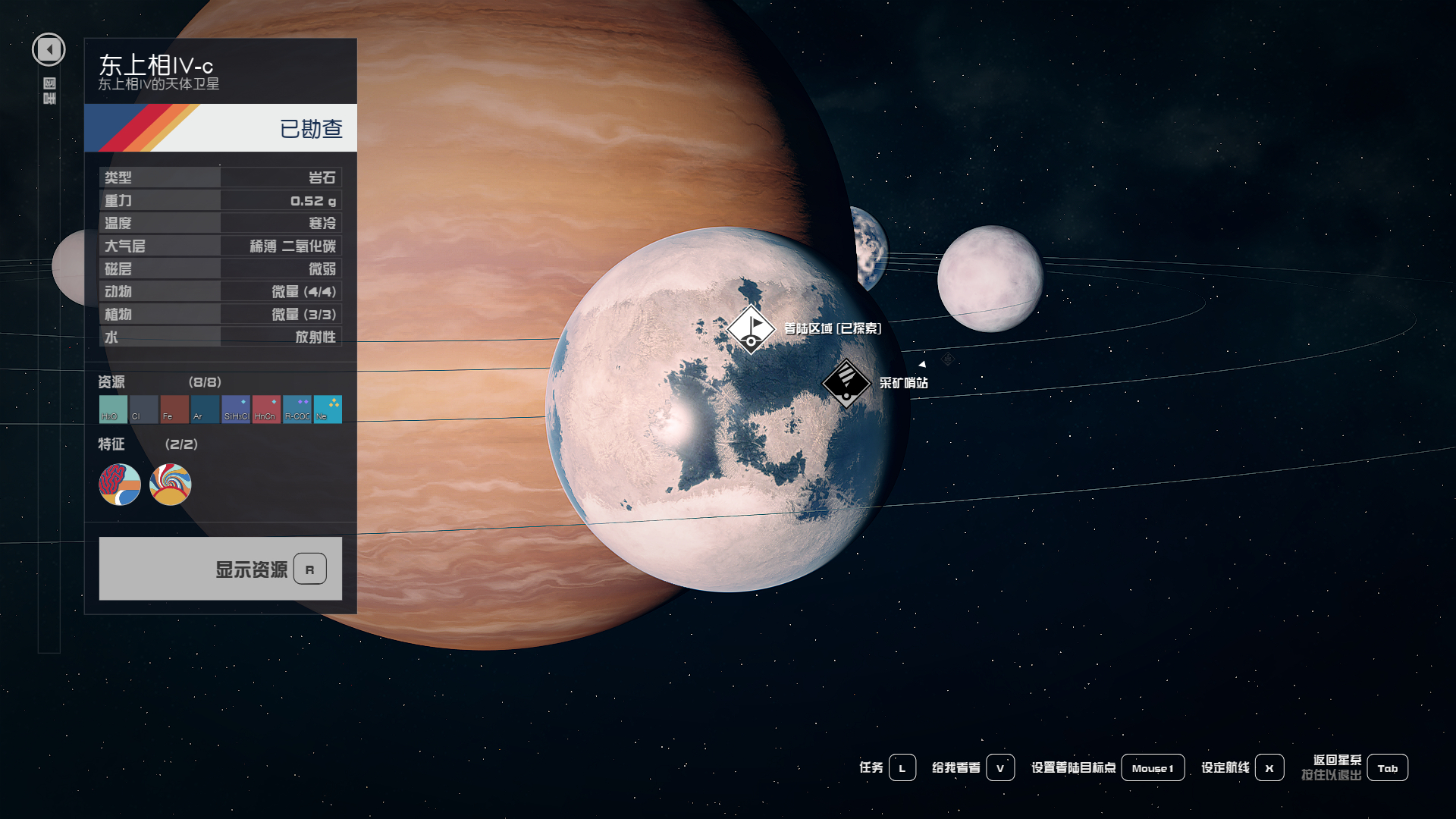The width and height of the screenshot is (1456, 819).
Task: Open the coral-patterned planet trait icon
Action: [120, 485]
